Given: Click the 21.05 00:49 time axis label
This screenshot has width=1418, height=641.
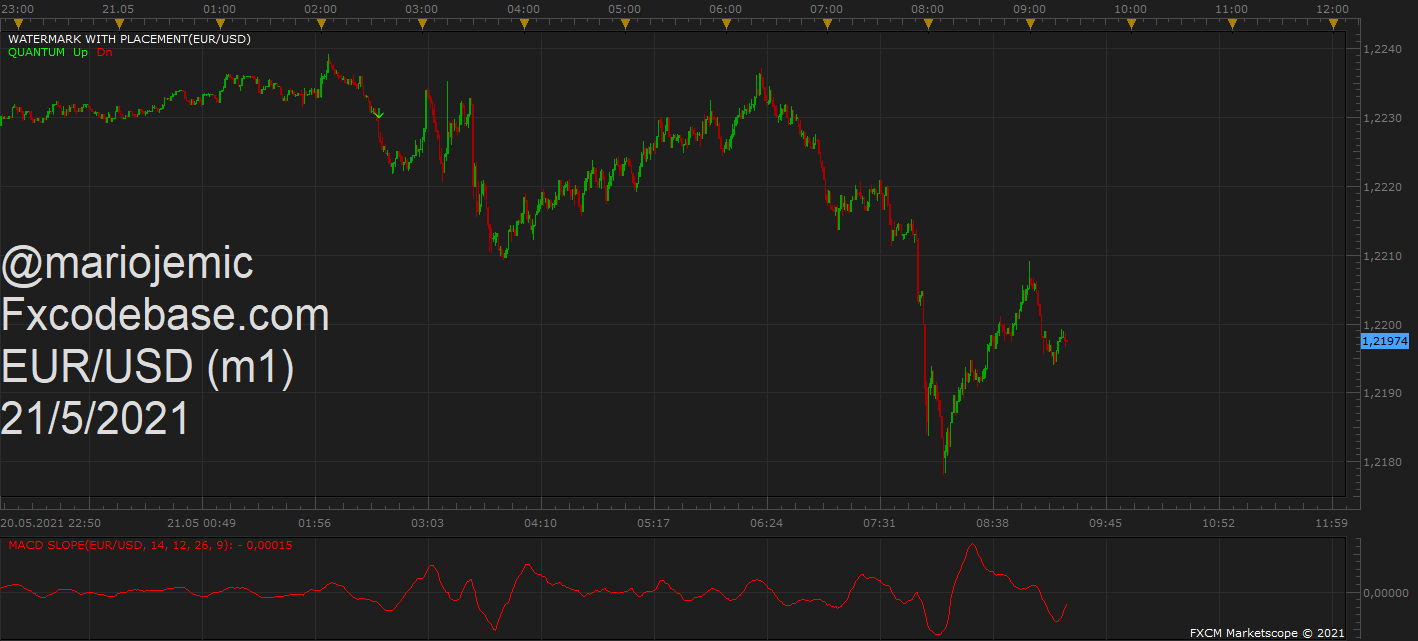Looking at the screenshot, I should (x=201, y=522).
